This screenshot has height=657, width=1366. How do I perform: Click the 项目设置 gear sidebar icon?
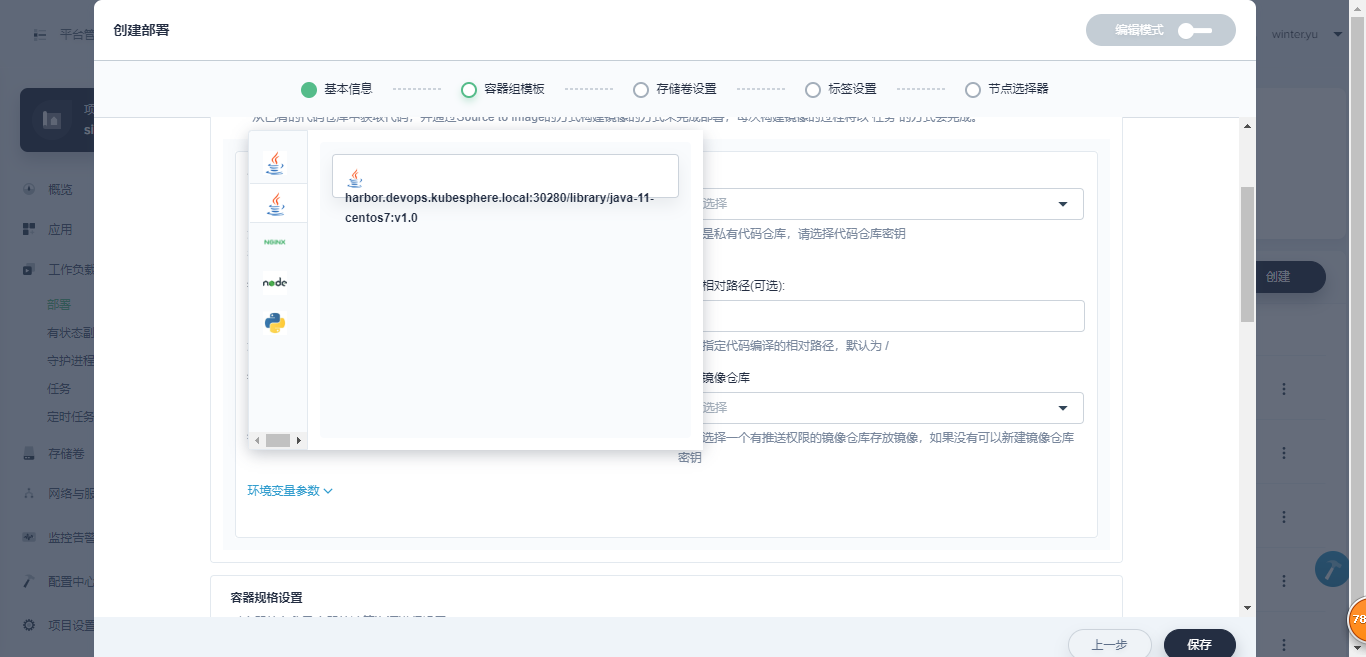(29, 625)
